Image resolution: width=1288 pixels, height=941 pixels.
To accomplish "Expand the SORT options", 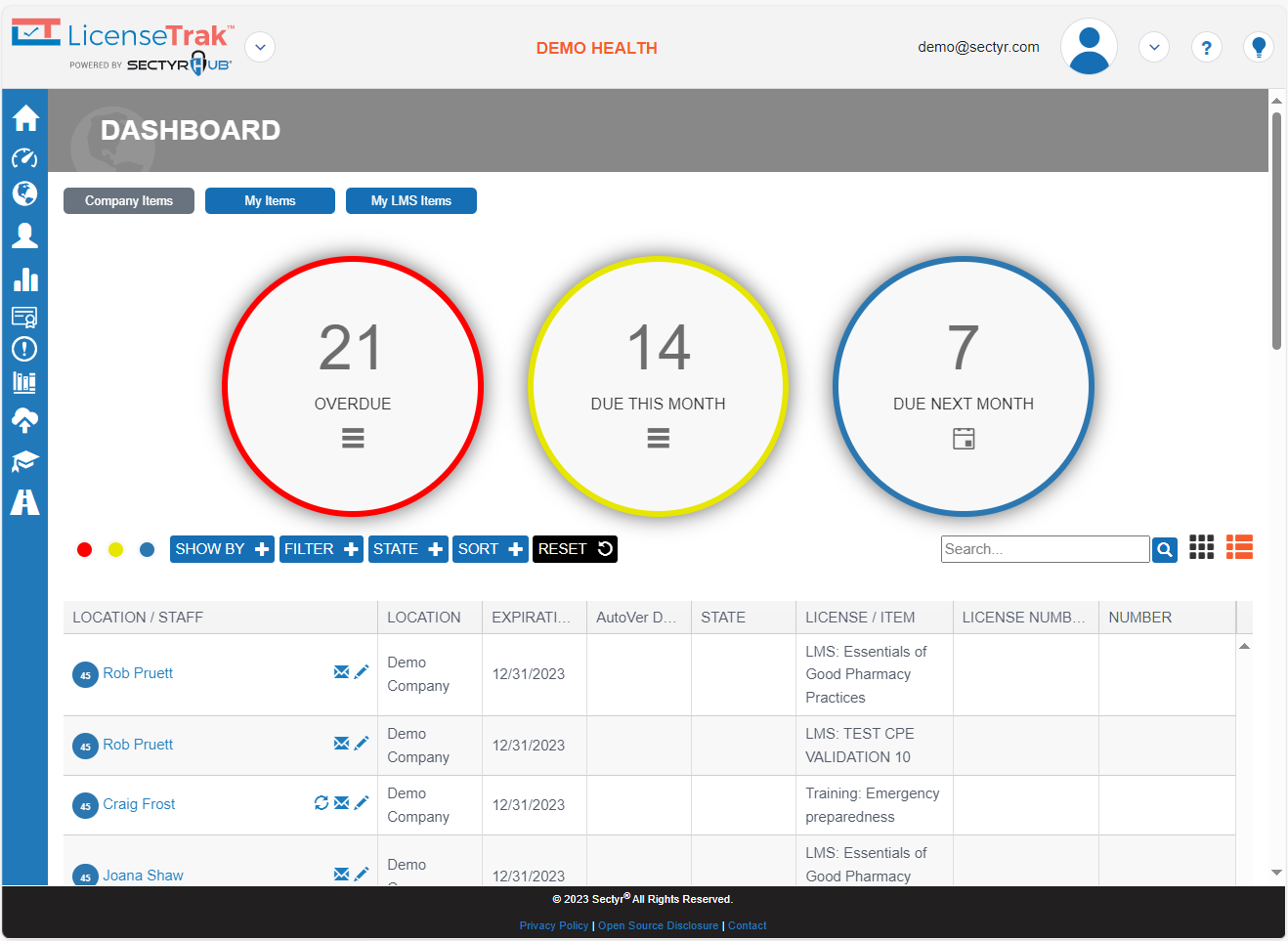I will tap(491, 549).
